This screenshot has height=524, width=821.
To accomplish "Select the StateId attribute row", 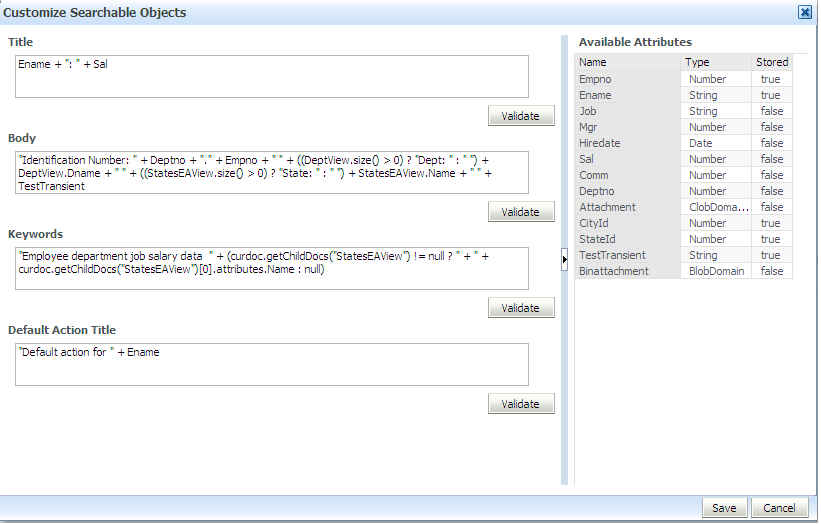I will click(683, 239).
